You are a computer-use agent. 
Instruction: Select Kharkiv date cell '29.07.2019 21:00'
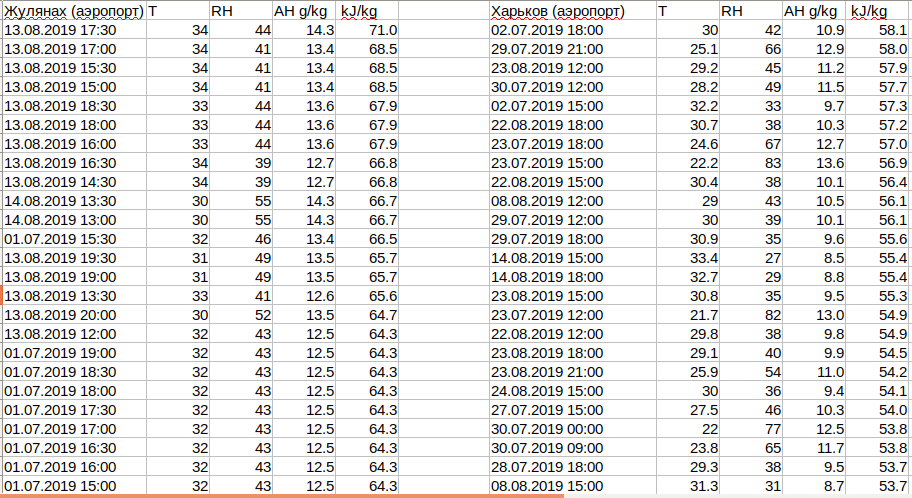(x=573, y=49)
